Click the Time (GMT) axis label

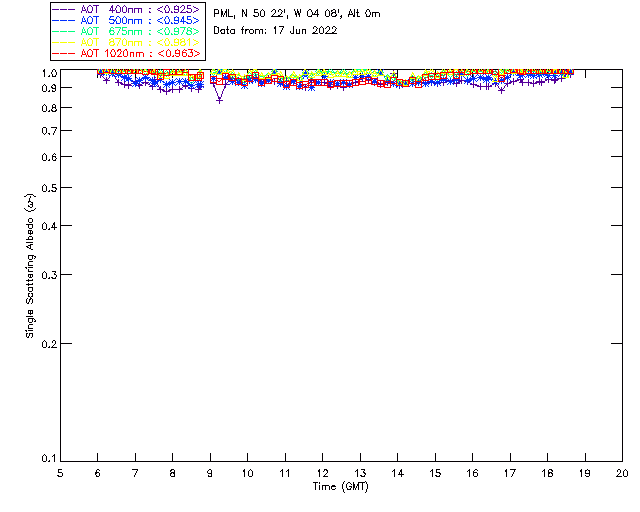(340, 487)
